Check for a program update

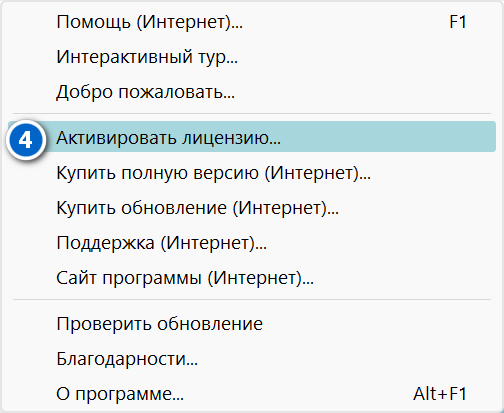(x=252, y=324)
